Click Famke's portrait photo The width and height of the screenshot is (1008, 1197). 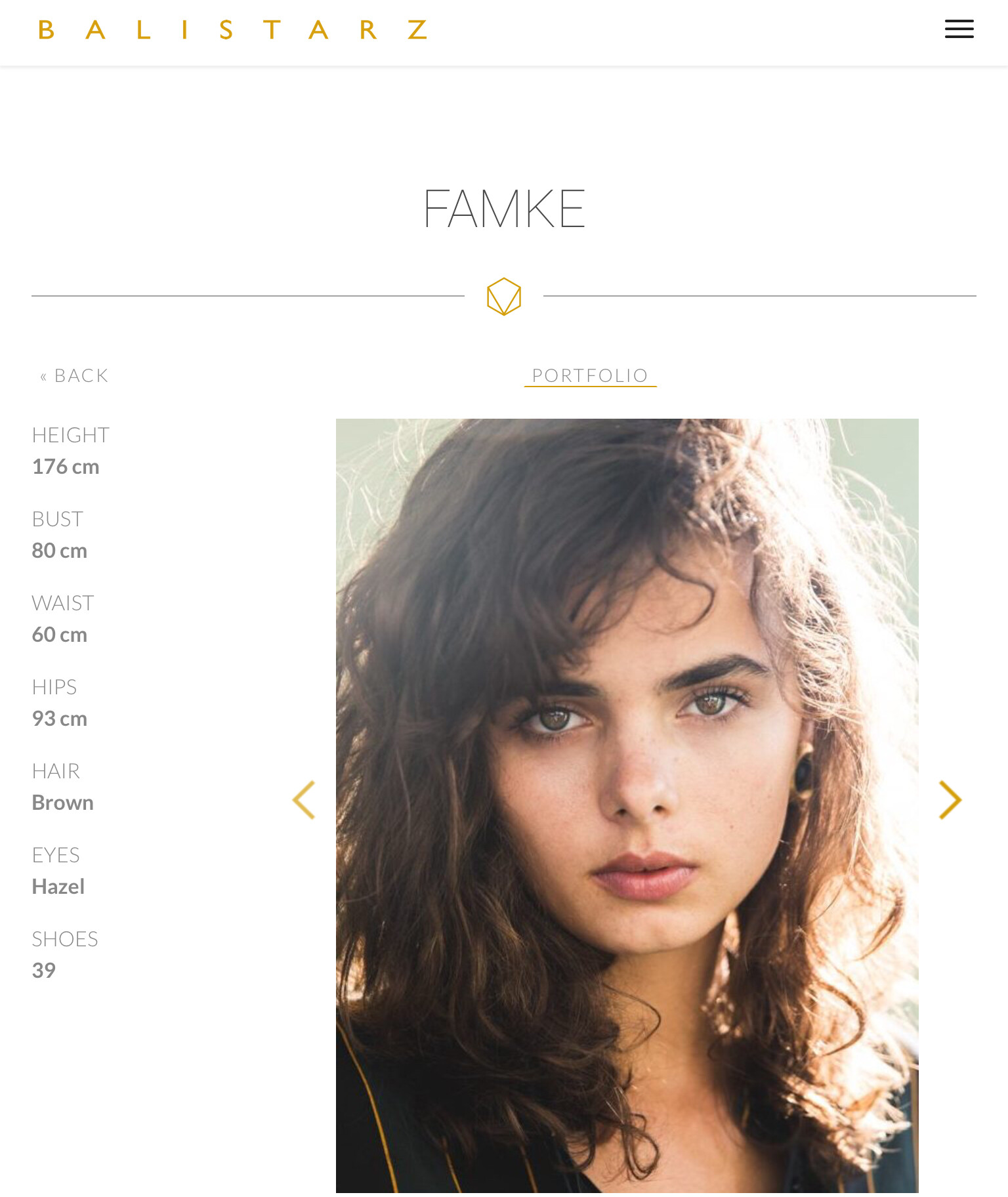pyautogui.click(x=627, y=806)
